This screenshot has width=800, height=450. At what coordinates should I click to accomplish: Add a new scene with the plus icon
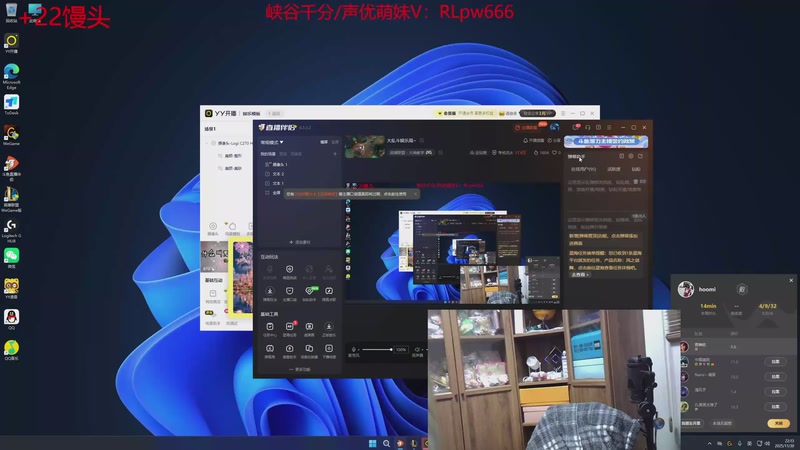(335, 154)
